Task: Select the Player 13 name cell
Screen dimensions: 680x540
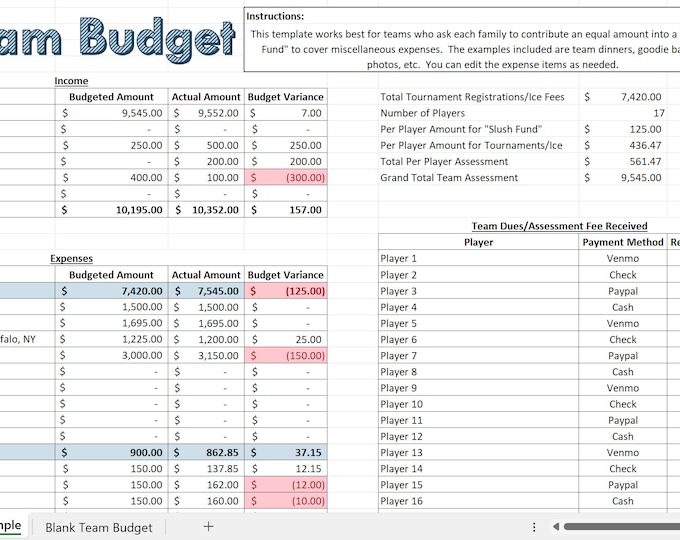Action: [x=478, y=452]
